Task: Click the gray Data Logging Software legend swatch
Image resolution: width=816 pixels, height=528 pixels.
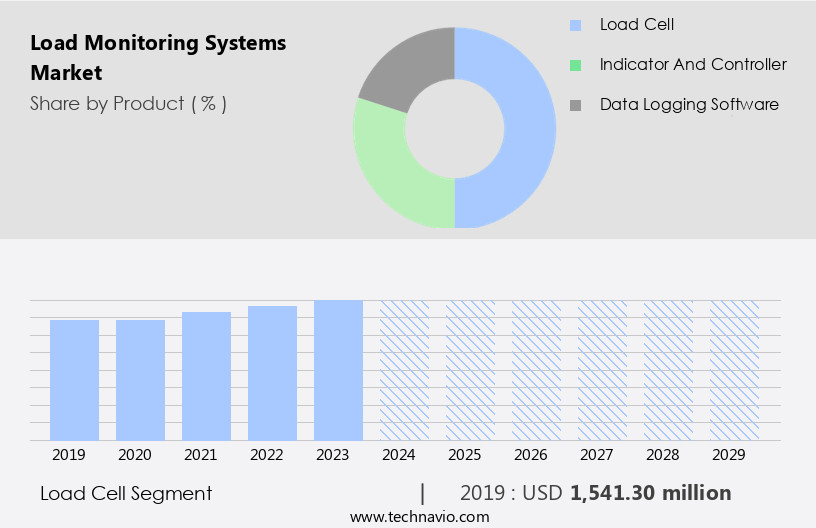Action: click(575, 105)
